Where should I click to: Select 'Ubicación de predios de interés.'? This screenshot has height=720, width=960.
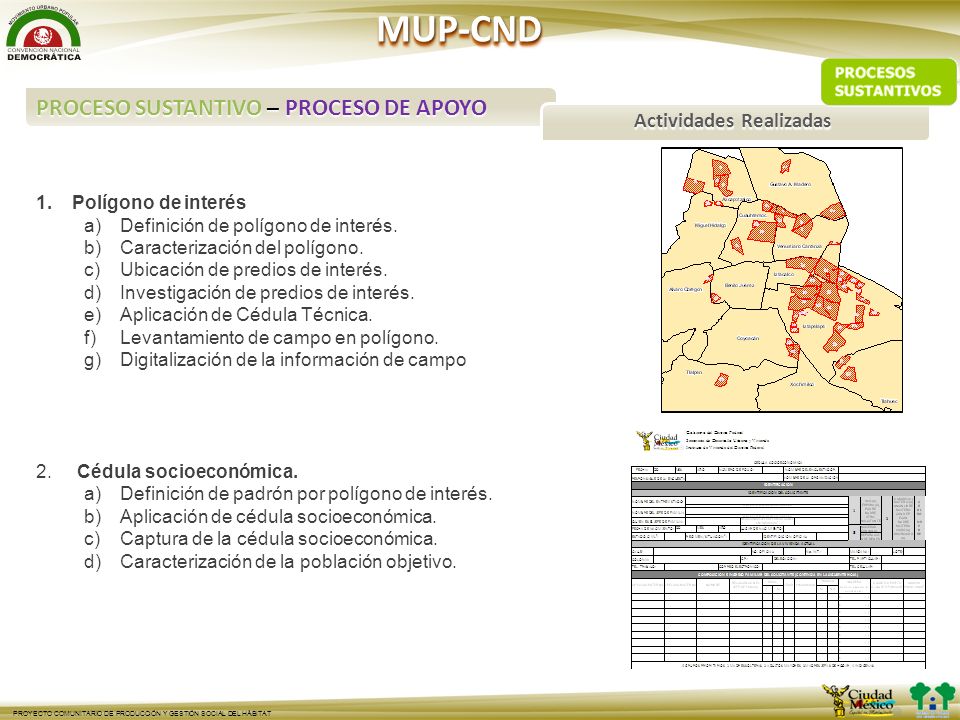coord(253,270)
